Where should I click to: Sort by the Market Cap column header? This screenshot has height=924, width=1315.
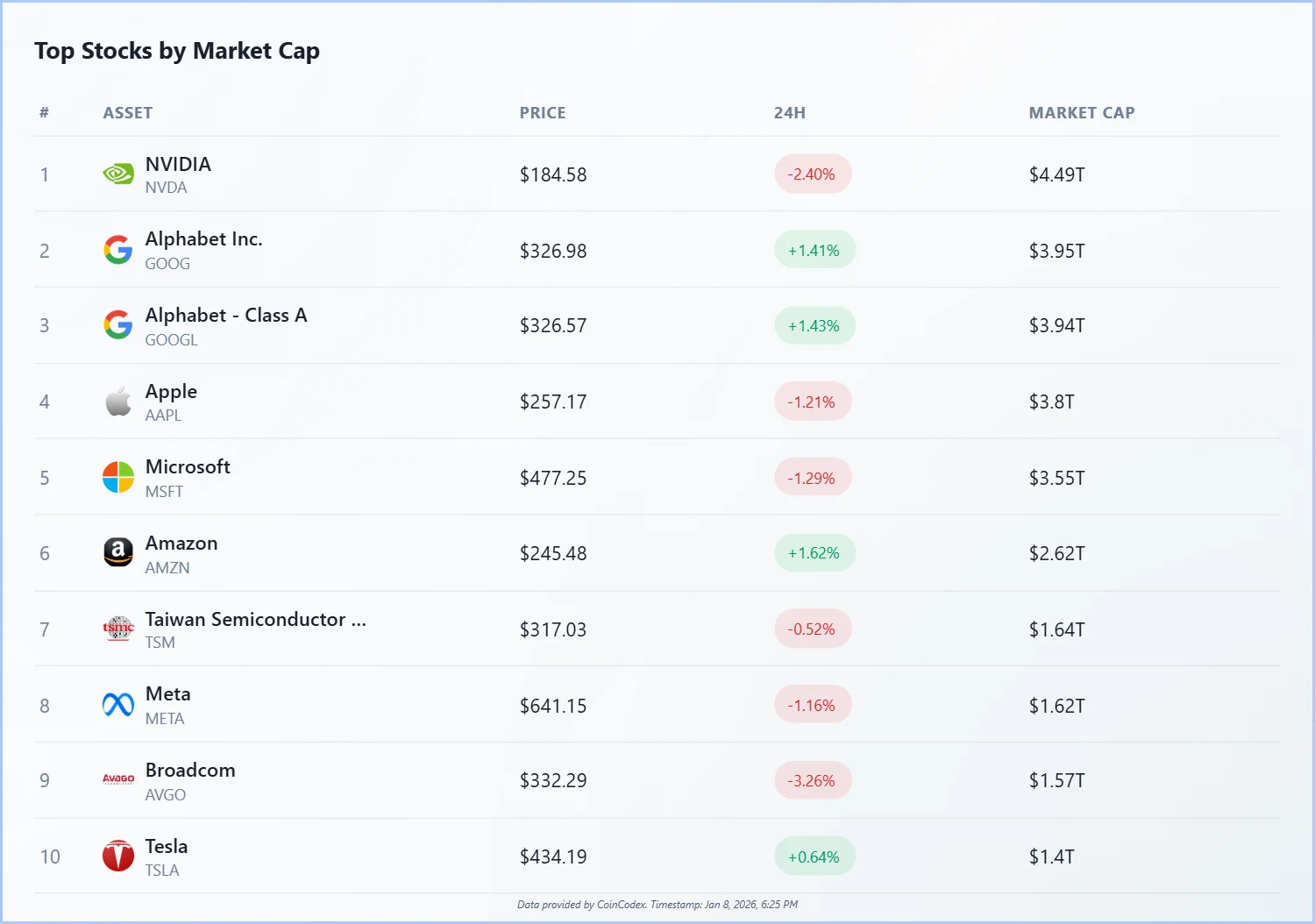pyautogui.click(x=1081, y=113)
